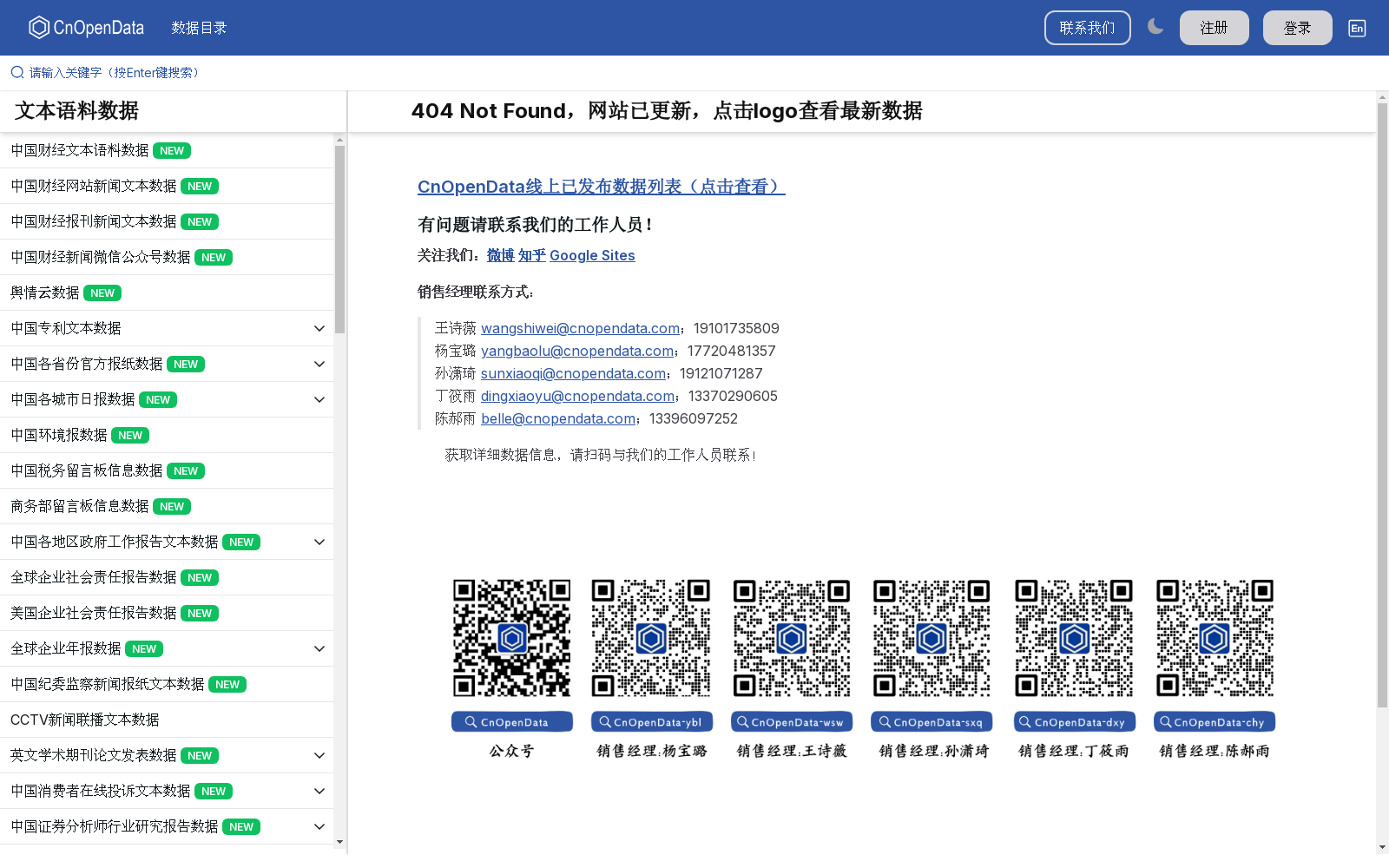Open the Google Sites link
The image size is (1389, 868).
click(x=592, y=255)
